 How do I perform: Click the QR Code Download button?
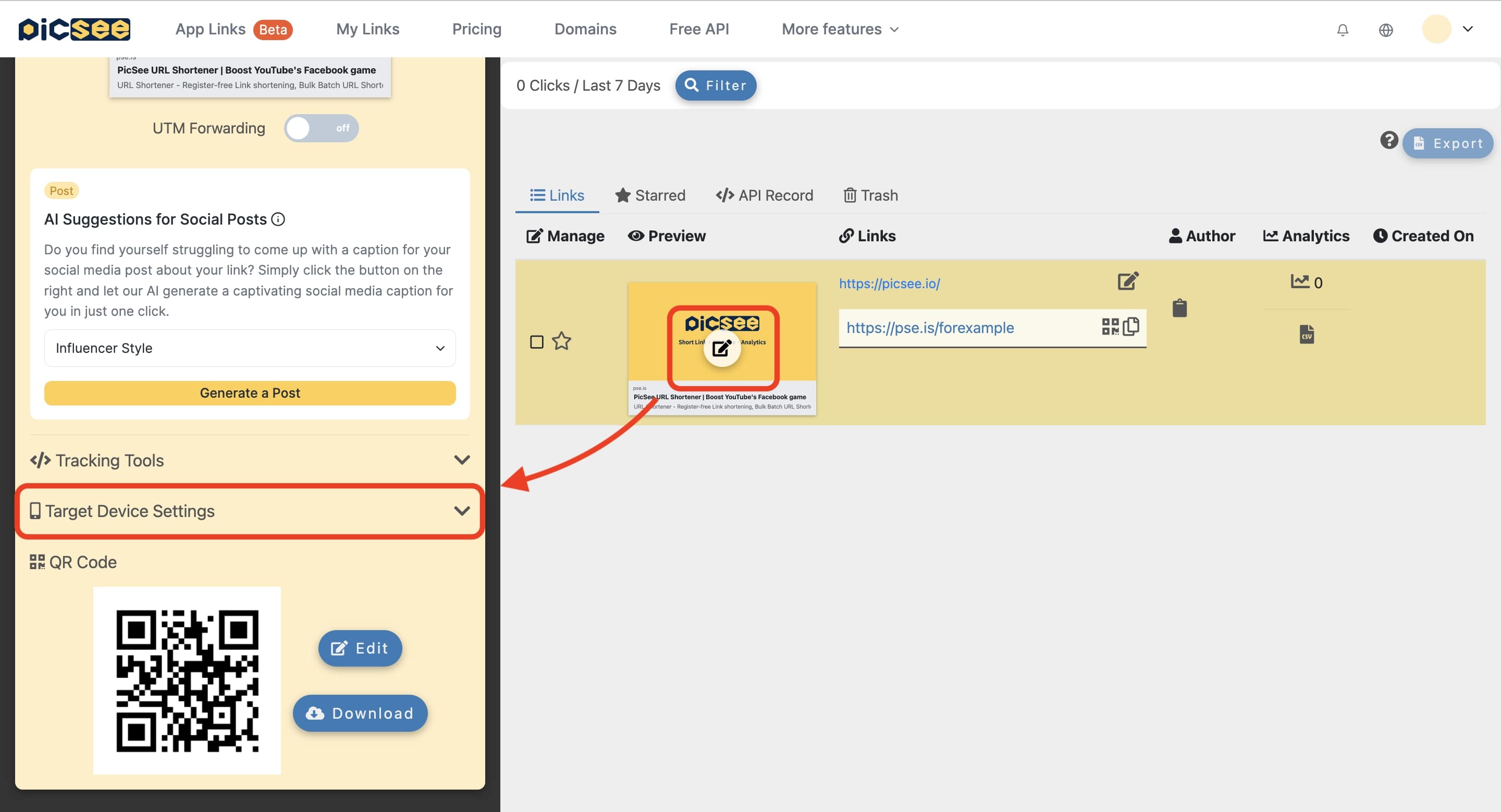tap(360, 713)
